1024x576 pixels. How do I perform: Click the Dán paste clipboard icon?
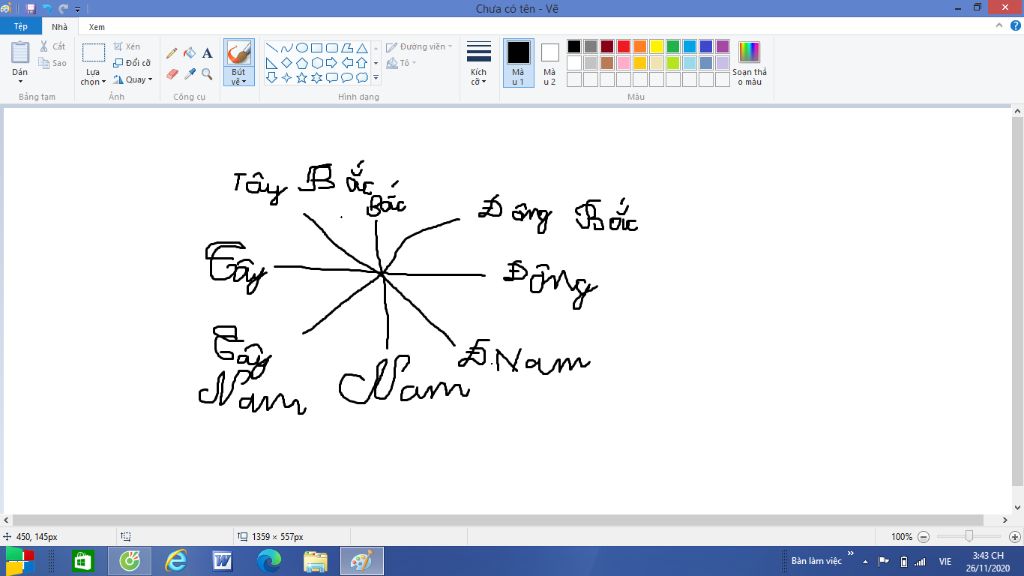point(20,52)
